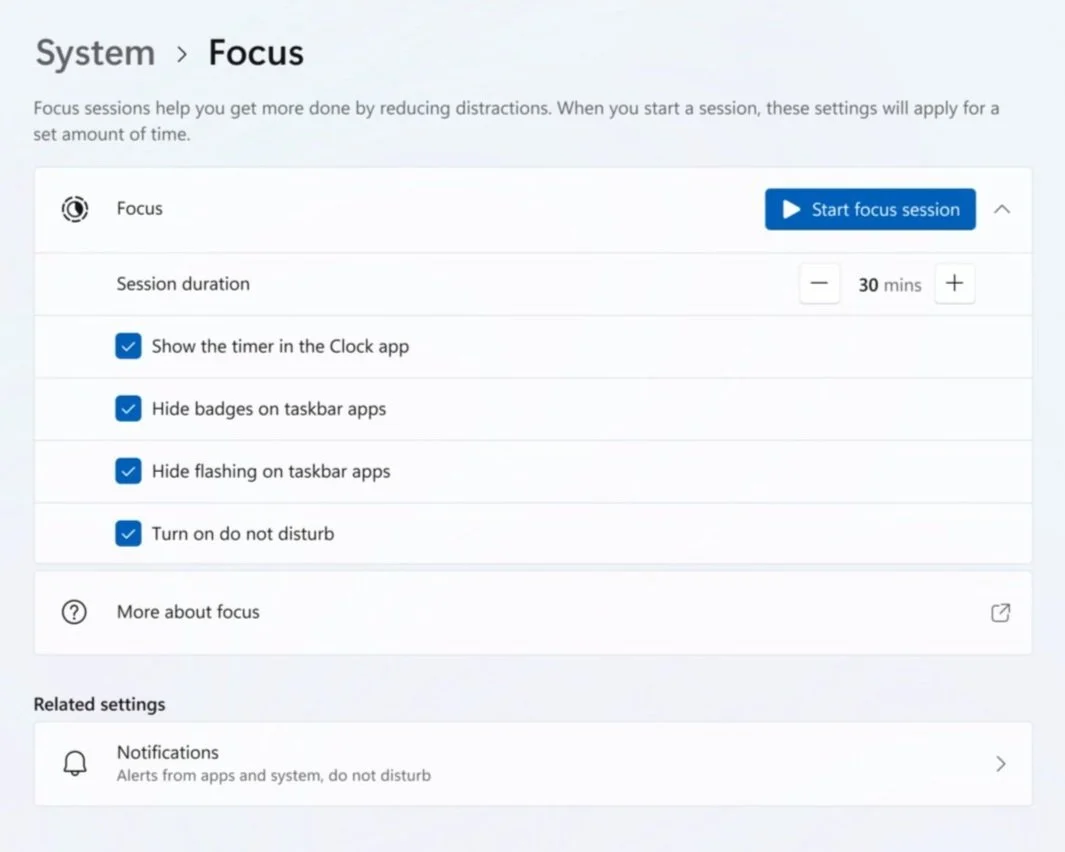Click the breadcrumb separator chevron
This screenshot has width=1065, height=852.
pyautogui.click(x=181, y=54)
